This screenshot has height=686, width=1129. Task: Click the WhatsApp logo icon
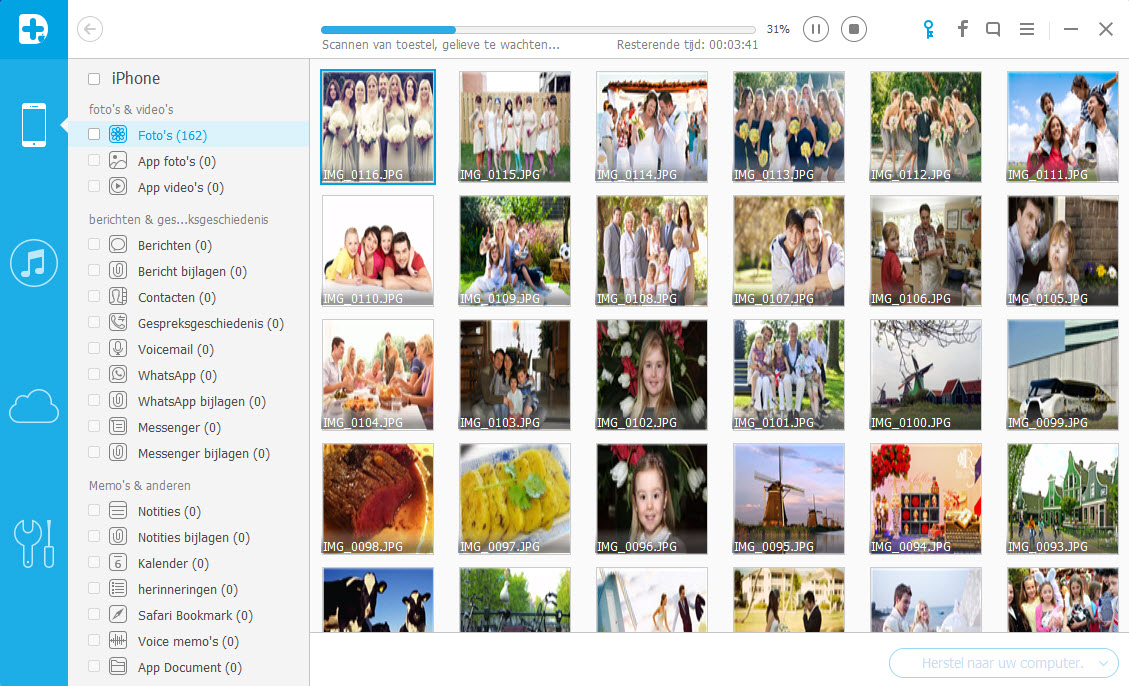[x=118, y=374]
